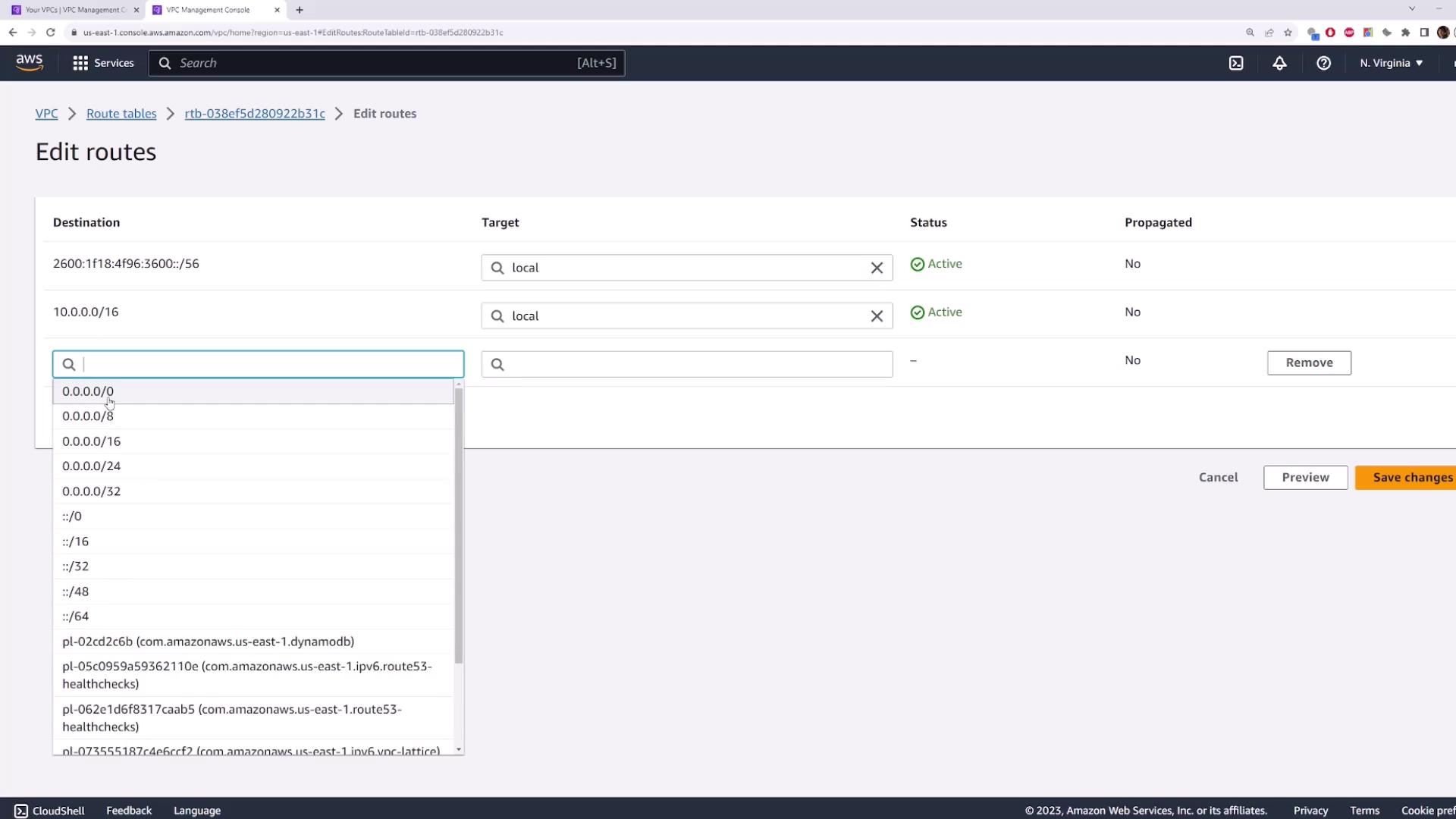Click the Save changes button

click(x=1411, y=477)
